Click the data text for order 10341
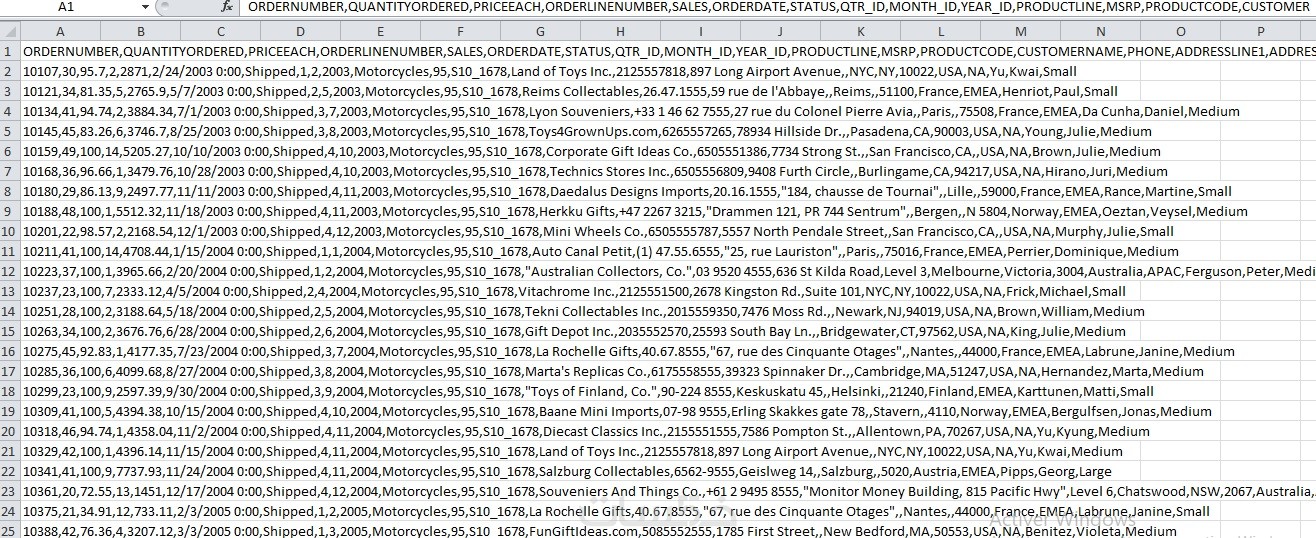The height and width of the screenshot is (538, 1316). pyautogui.click(x=567, y=471)
